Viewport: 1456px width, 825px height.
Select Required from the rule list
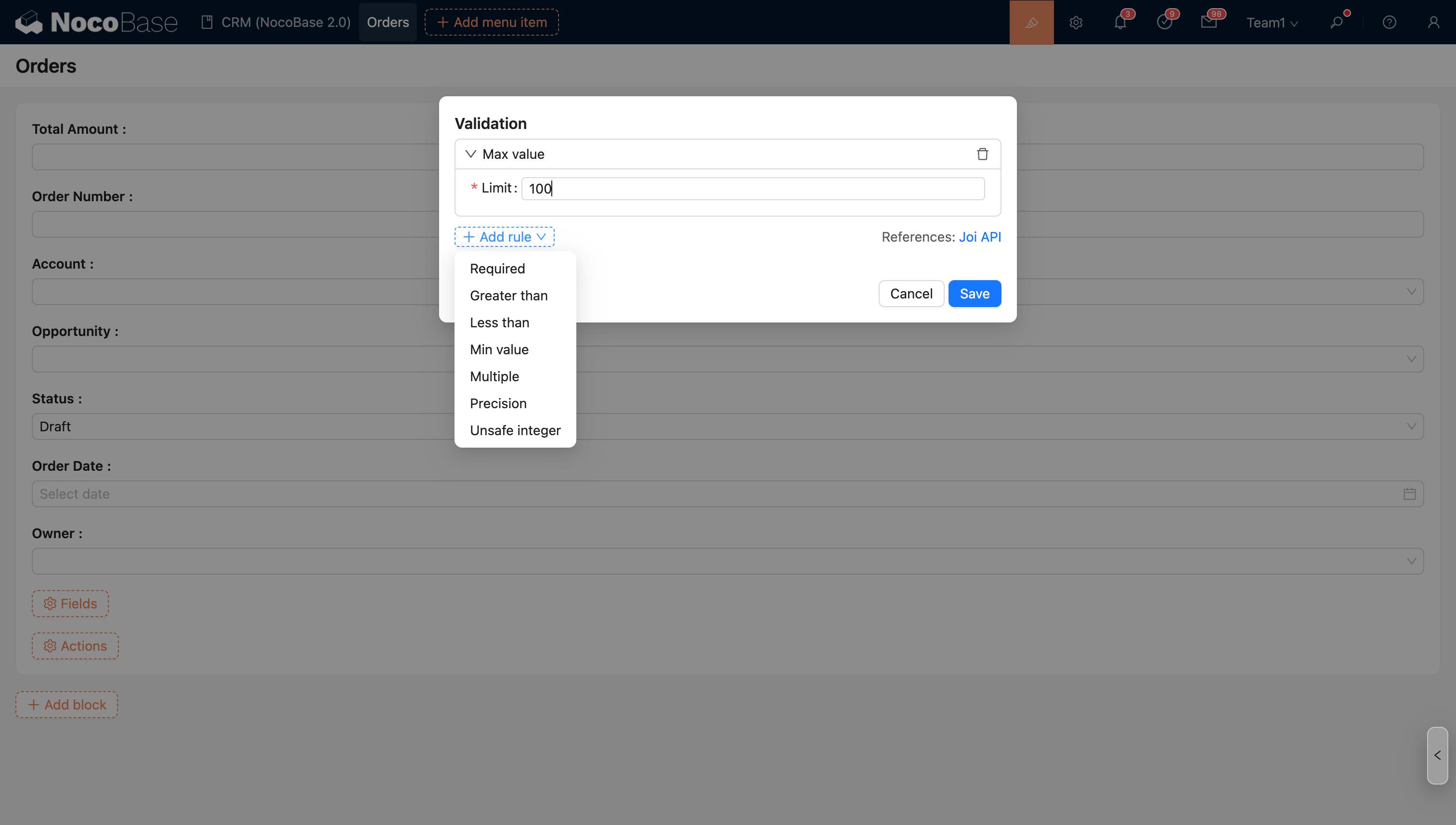[x=497, y=269]
